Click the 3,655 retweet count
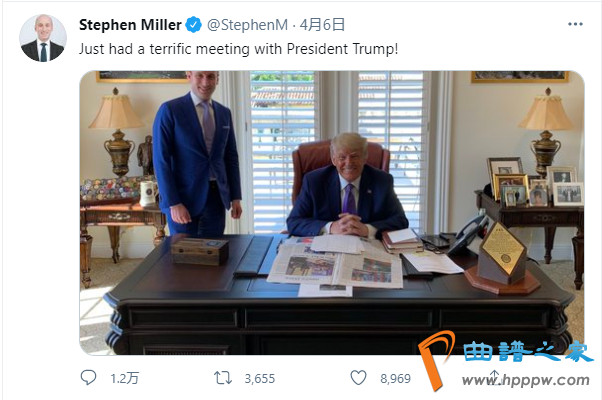 coord(259,378)
